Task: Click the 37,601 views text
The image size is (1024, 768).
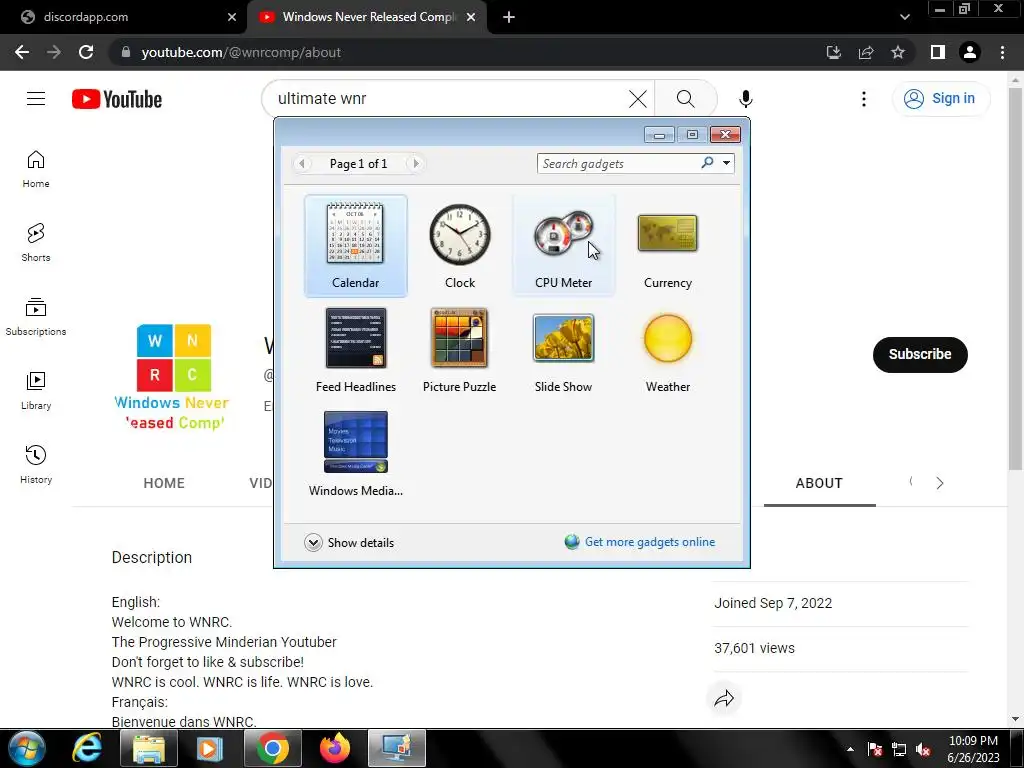Action: 754,648
